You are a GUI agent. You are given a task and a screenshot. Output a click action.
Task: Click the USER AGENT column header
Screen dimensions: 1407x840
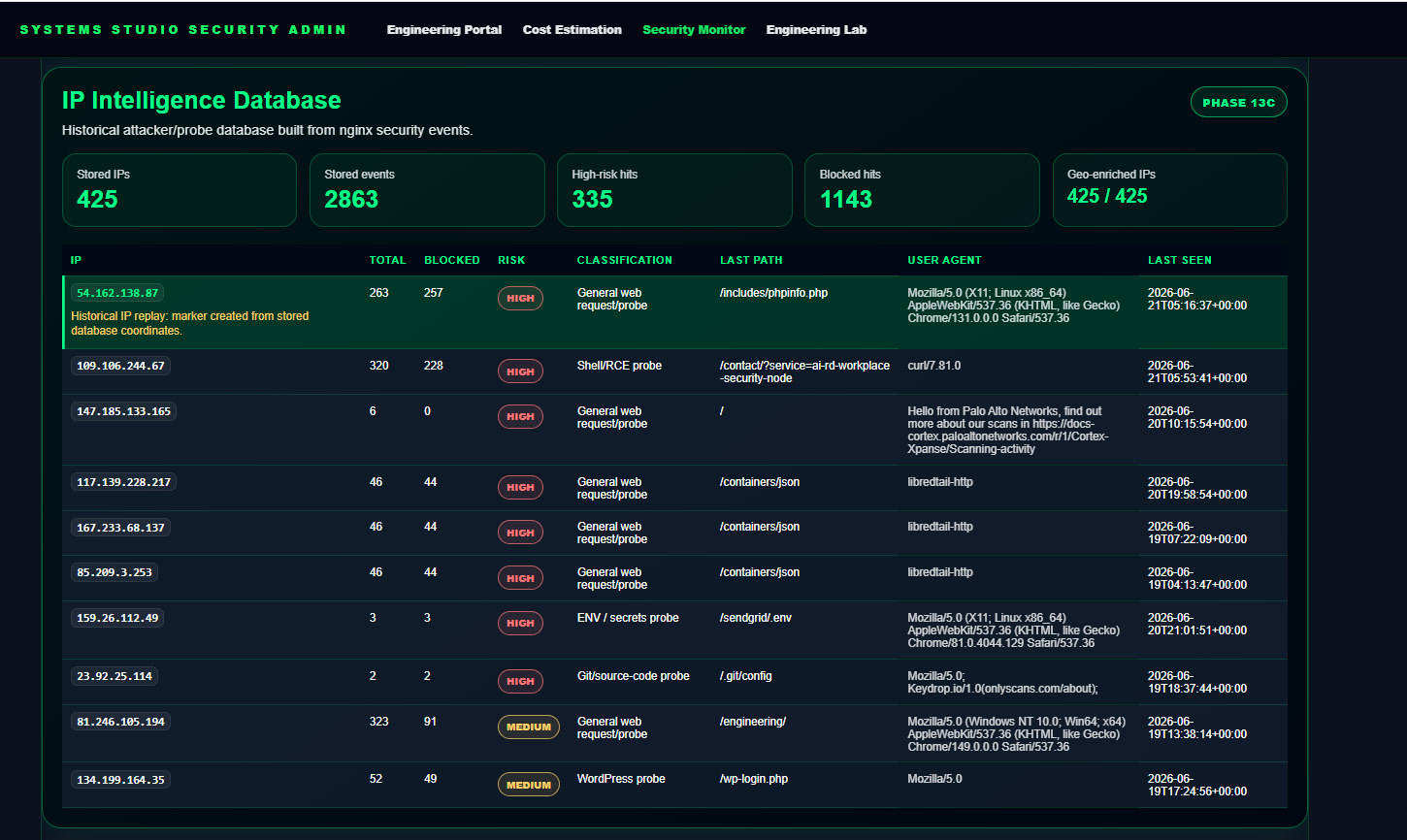(944, 260)
